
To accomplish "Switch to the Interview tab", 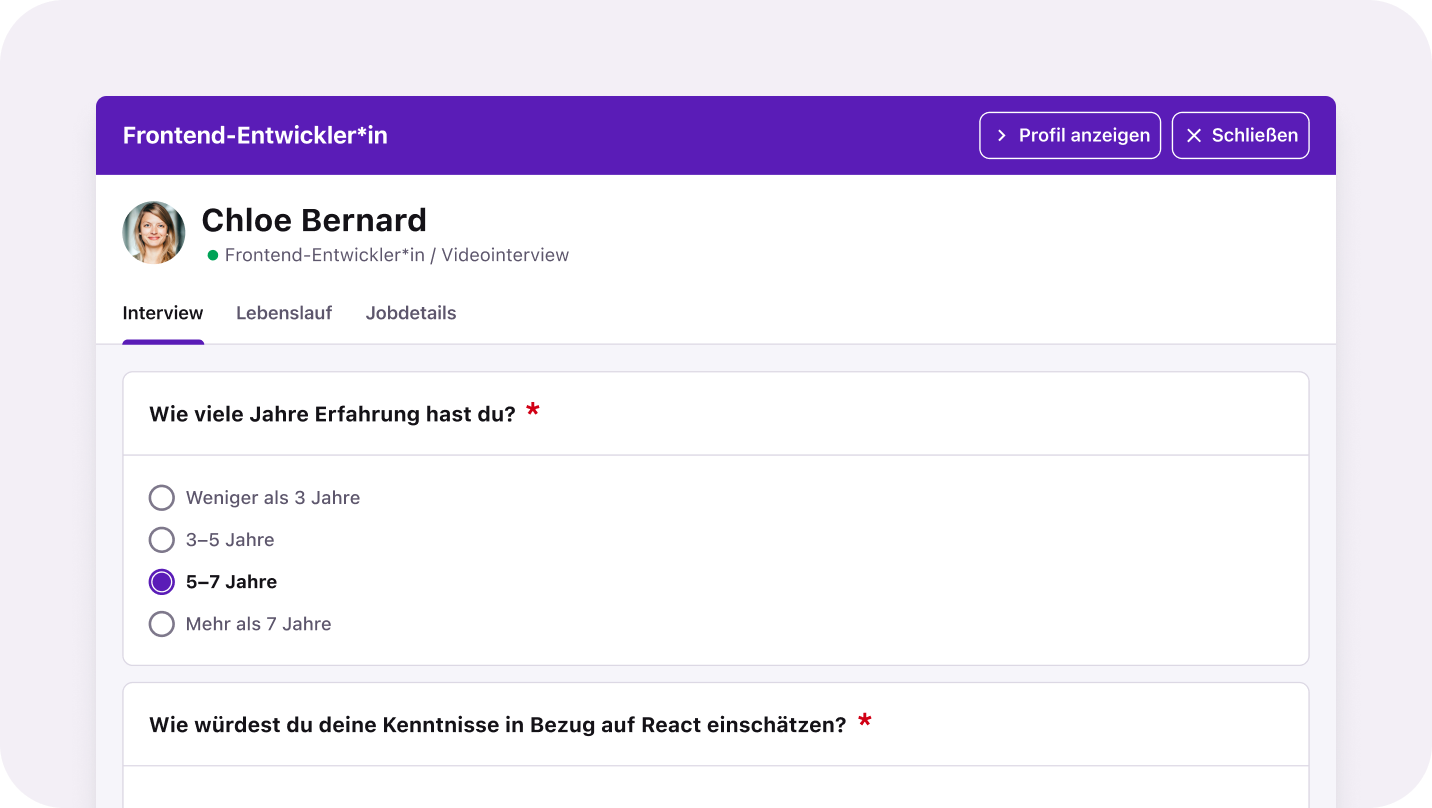I will (x=163, y=313).
